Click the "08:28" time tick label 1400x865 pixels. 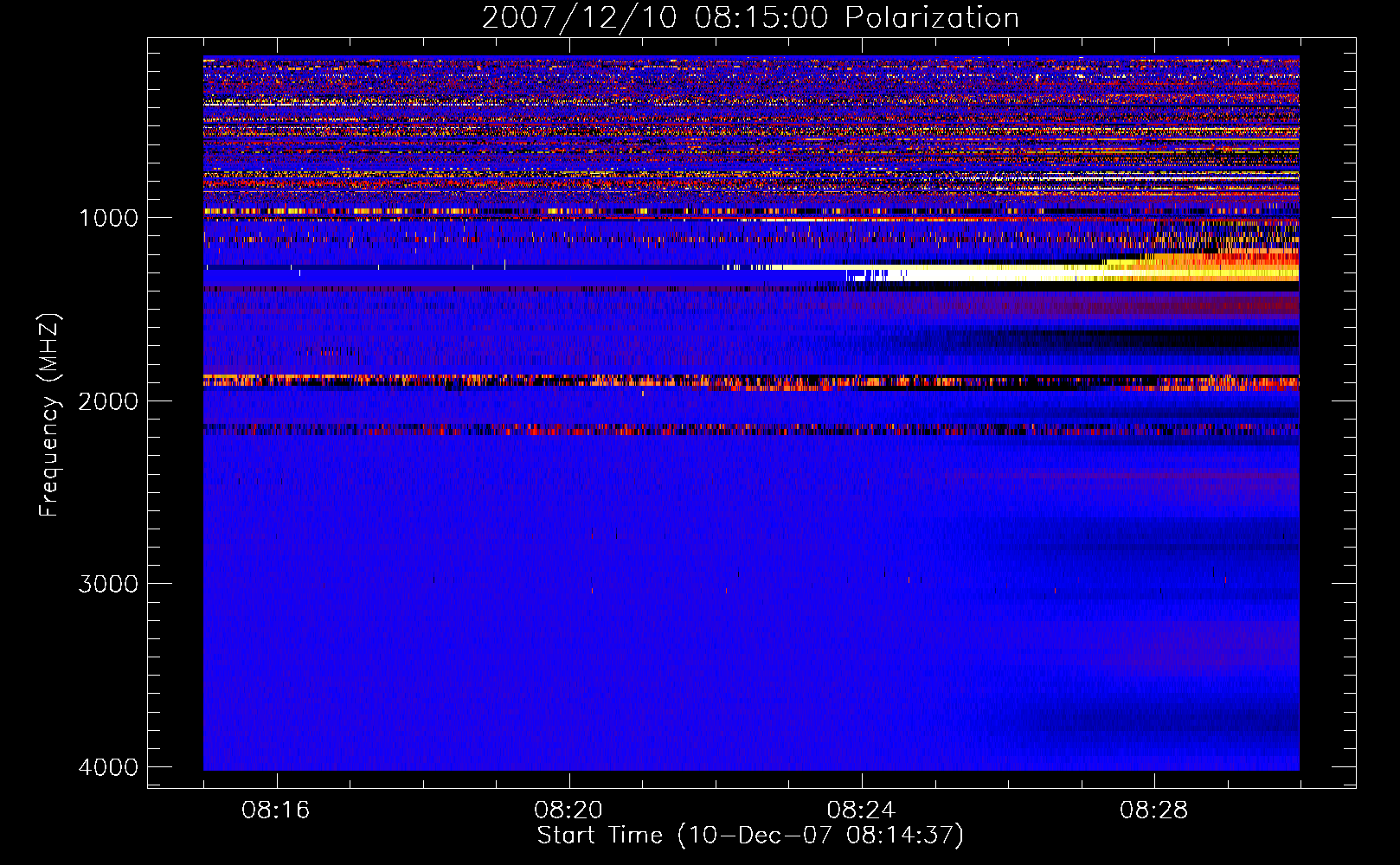click(1154, 811)
